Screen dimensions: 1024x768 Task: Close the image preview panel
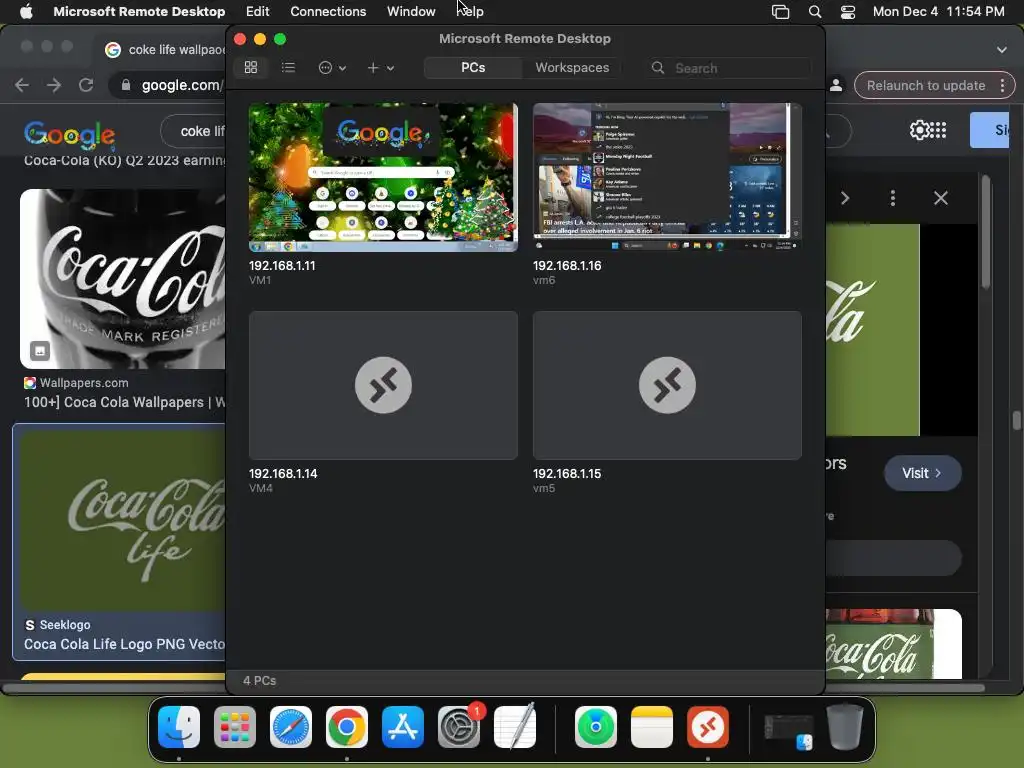tap(940, 198)
